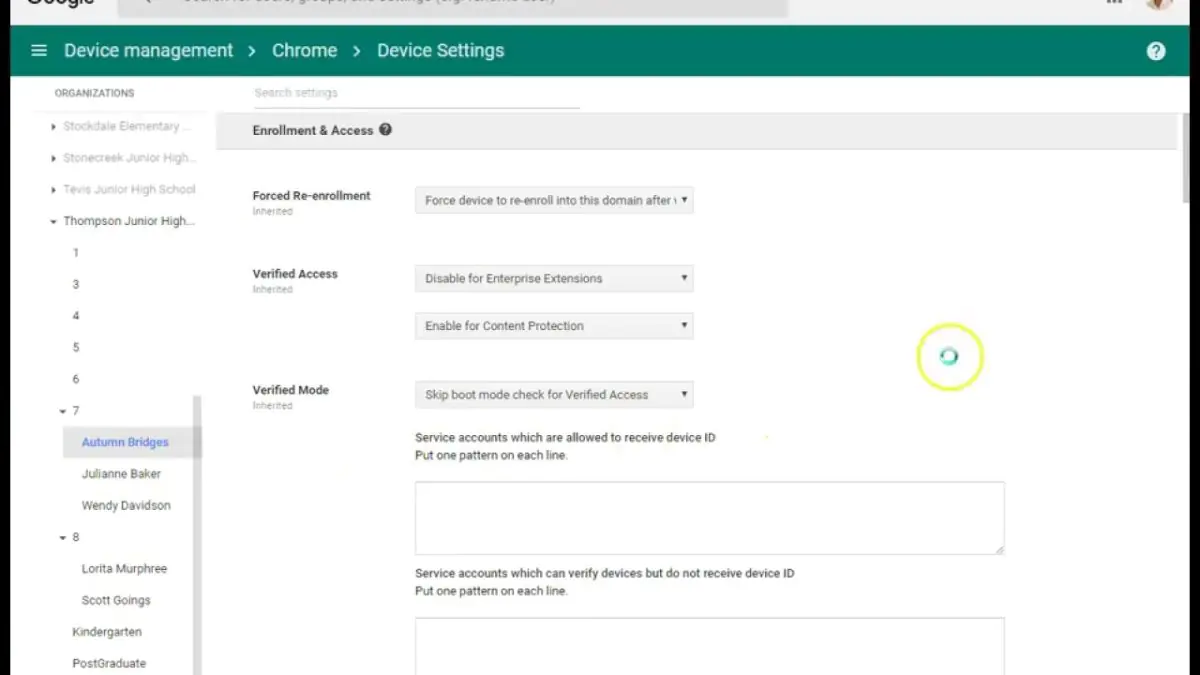Image resolution: width=1200 pixels, height=675 pixels.
Task: Open the Google Apps launcher grid
Action: tap(1113, 3)
